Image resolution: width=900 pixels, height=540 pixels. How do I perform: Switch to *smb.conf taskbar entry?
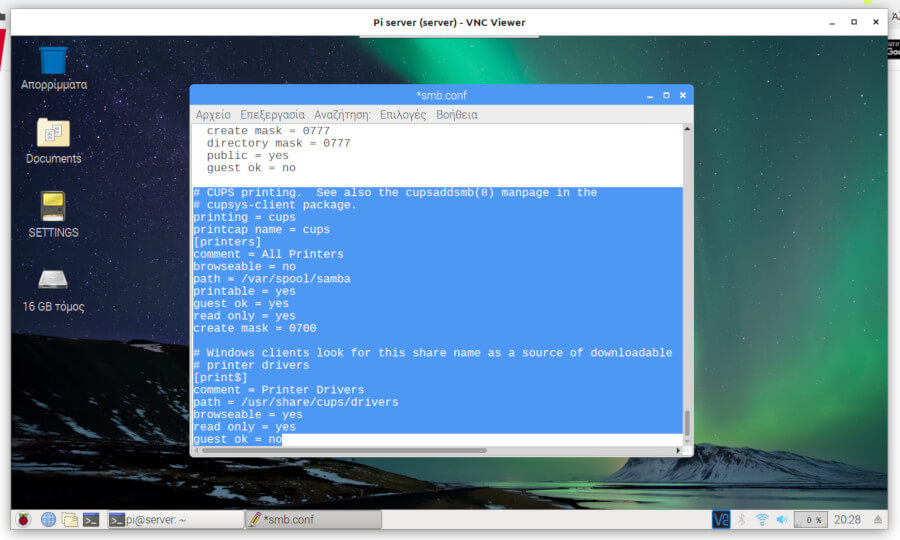click(313, 519)
